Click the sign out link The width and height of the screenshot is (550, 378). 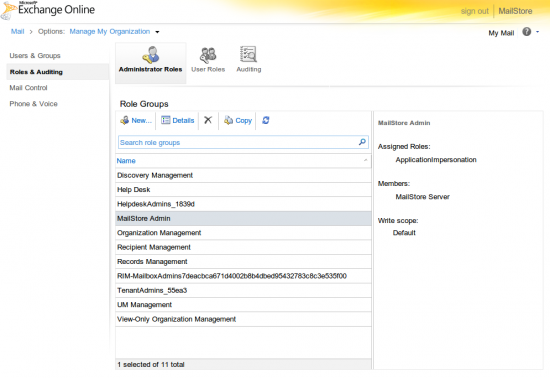click(x=475, y=11)
